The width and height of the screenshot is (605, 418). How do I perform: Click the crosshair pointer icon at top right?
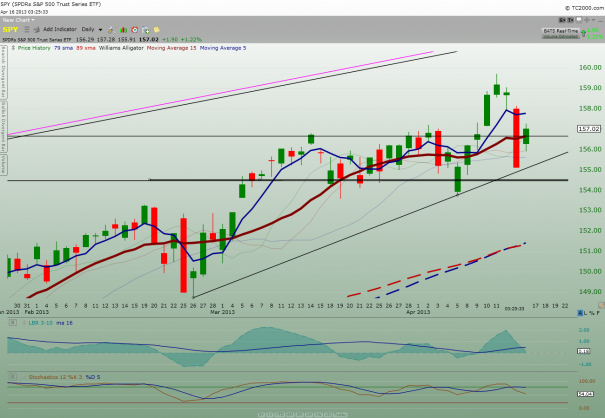tap(586, 20)
